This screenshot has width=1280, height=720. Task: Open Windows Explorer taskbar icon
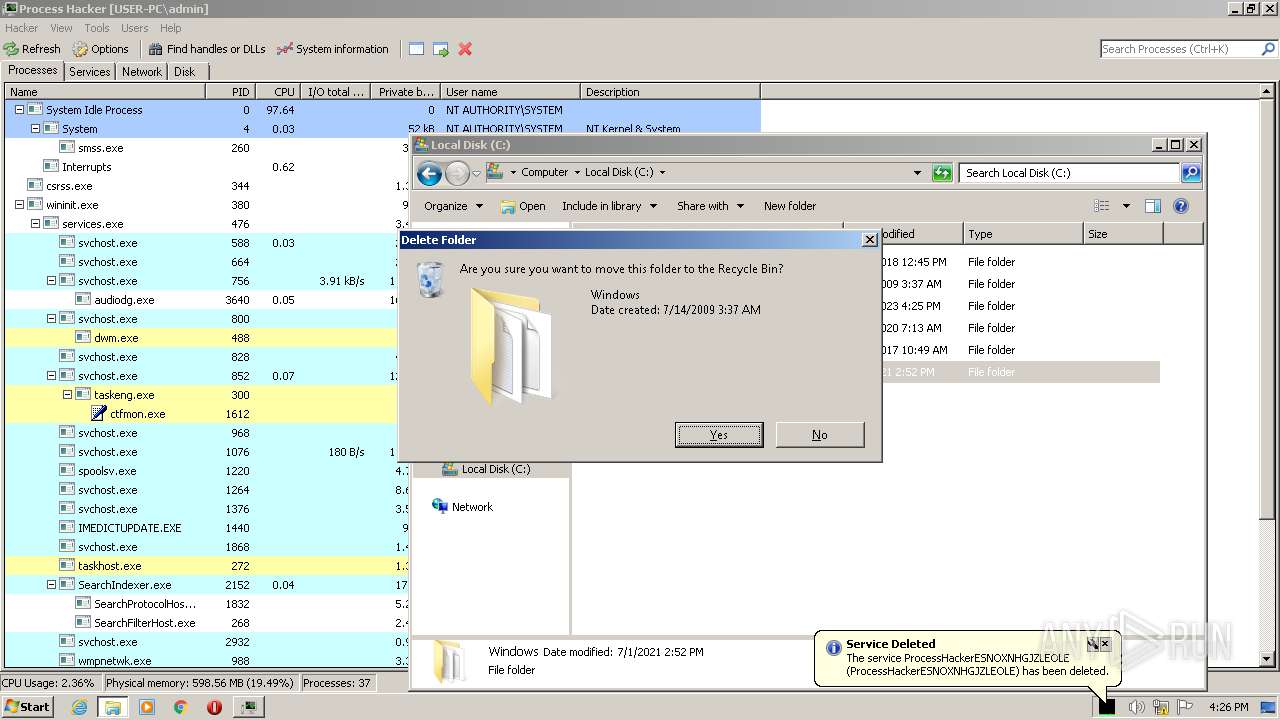click(113, 707)
